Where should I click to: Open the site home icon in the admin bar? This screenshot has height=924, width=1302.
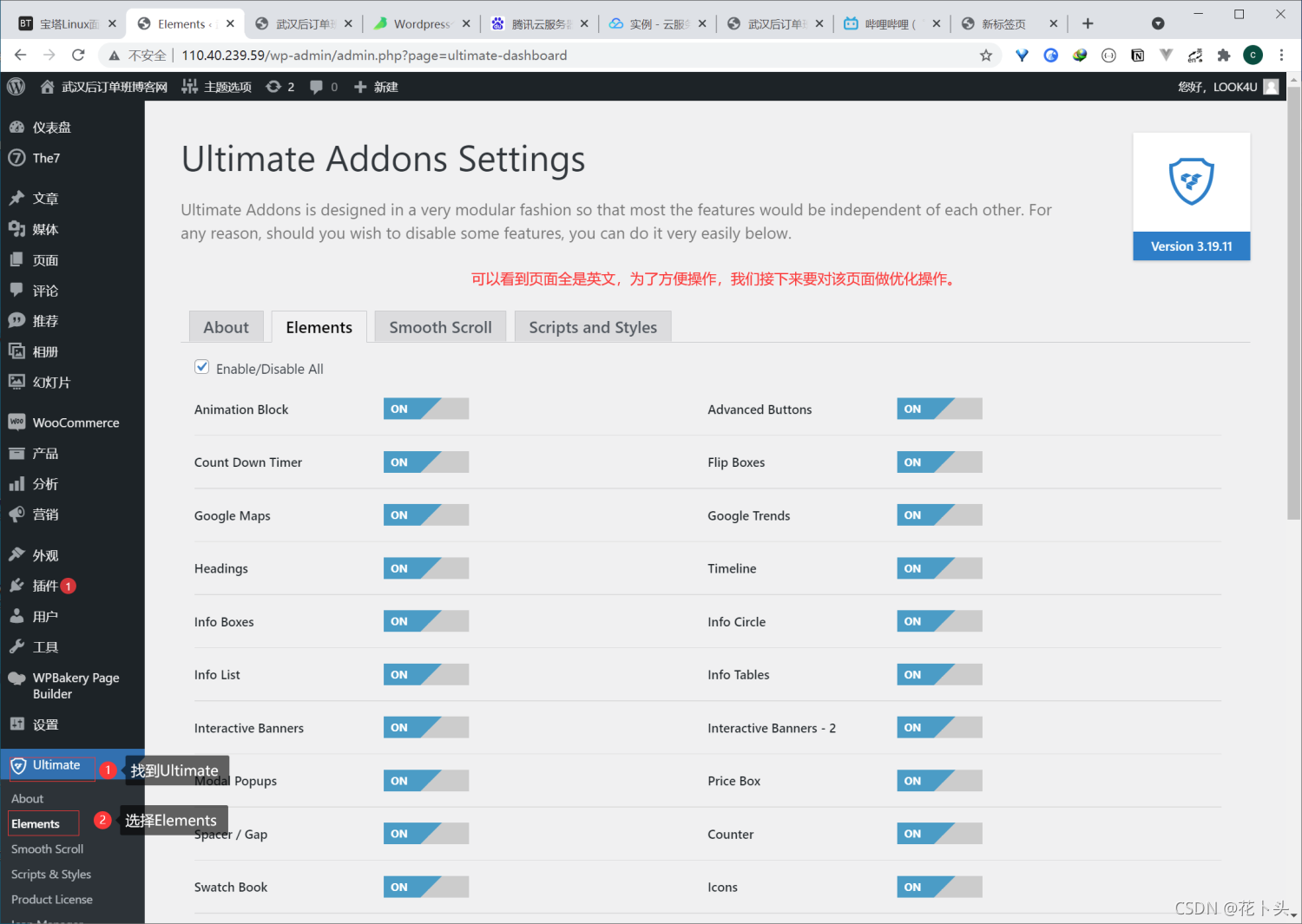pos(48,87)
